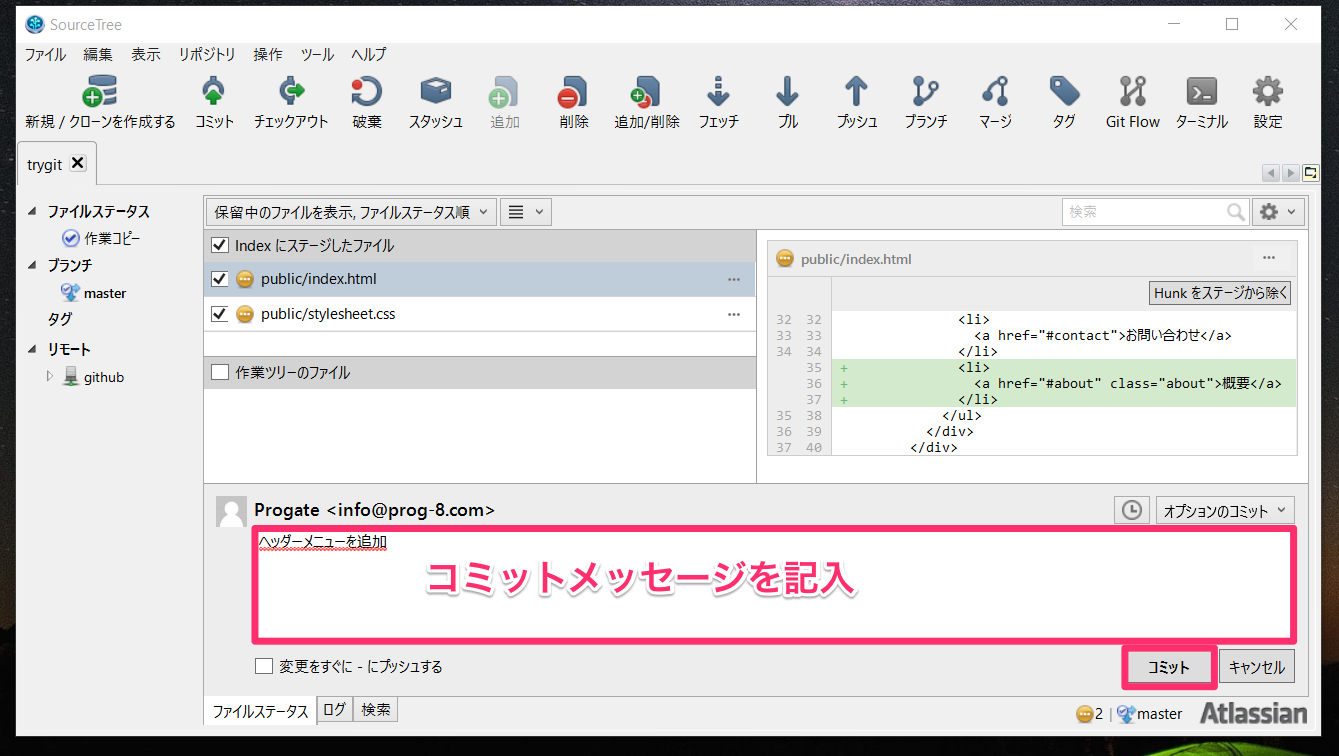This screenshot has height=756, width=1339.
Task: Click Hunk をステージから除く button
Action: pos(1219,292)
